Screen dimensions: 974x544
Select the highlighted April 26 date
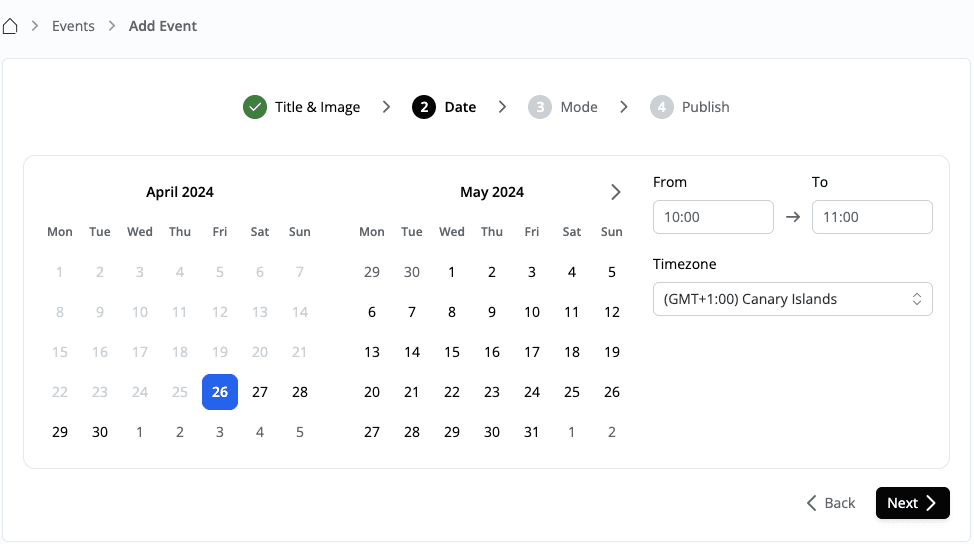[x=220, y=392]
